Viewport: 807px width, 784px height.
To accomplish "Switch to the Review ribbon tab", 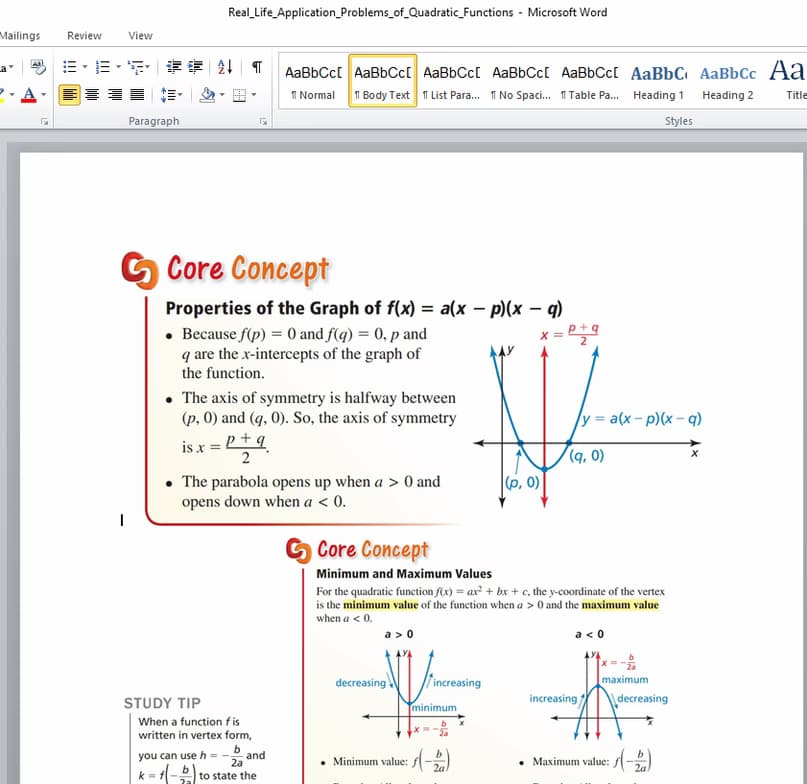I will (x=83, y=35).
